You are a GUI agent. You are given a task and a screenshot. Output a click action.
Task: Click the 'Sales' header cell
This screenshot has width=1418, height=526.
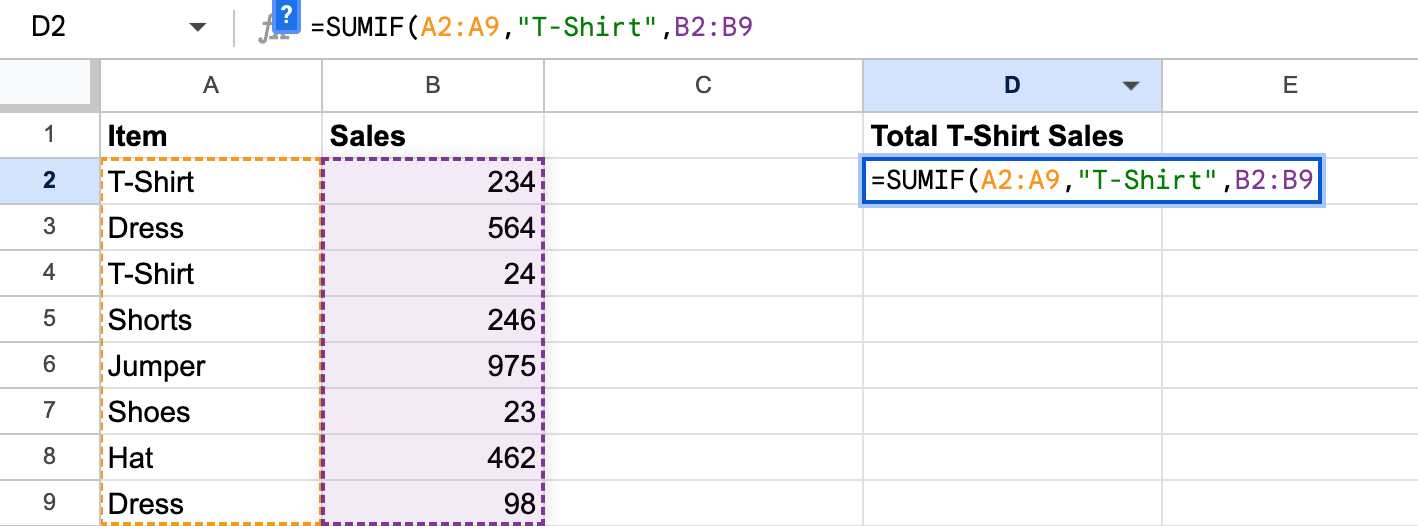point(433,135)
